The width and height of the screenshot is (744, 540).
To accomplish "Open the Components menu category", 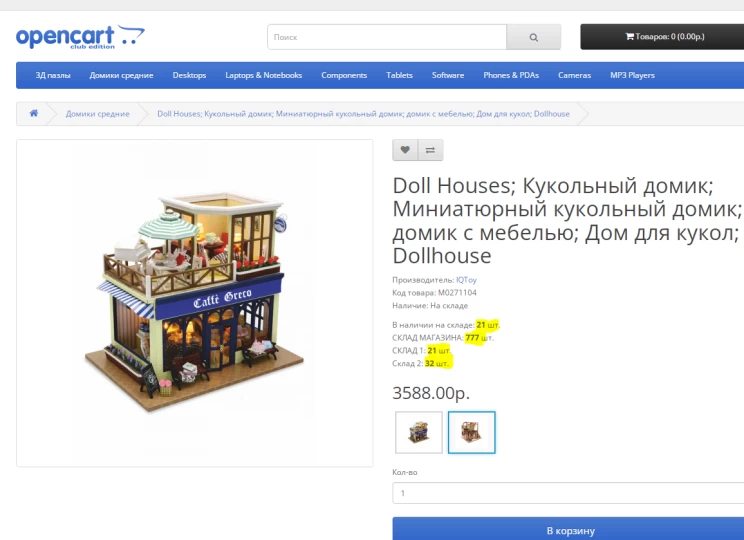I will click(344, 75).
